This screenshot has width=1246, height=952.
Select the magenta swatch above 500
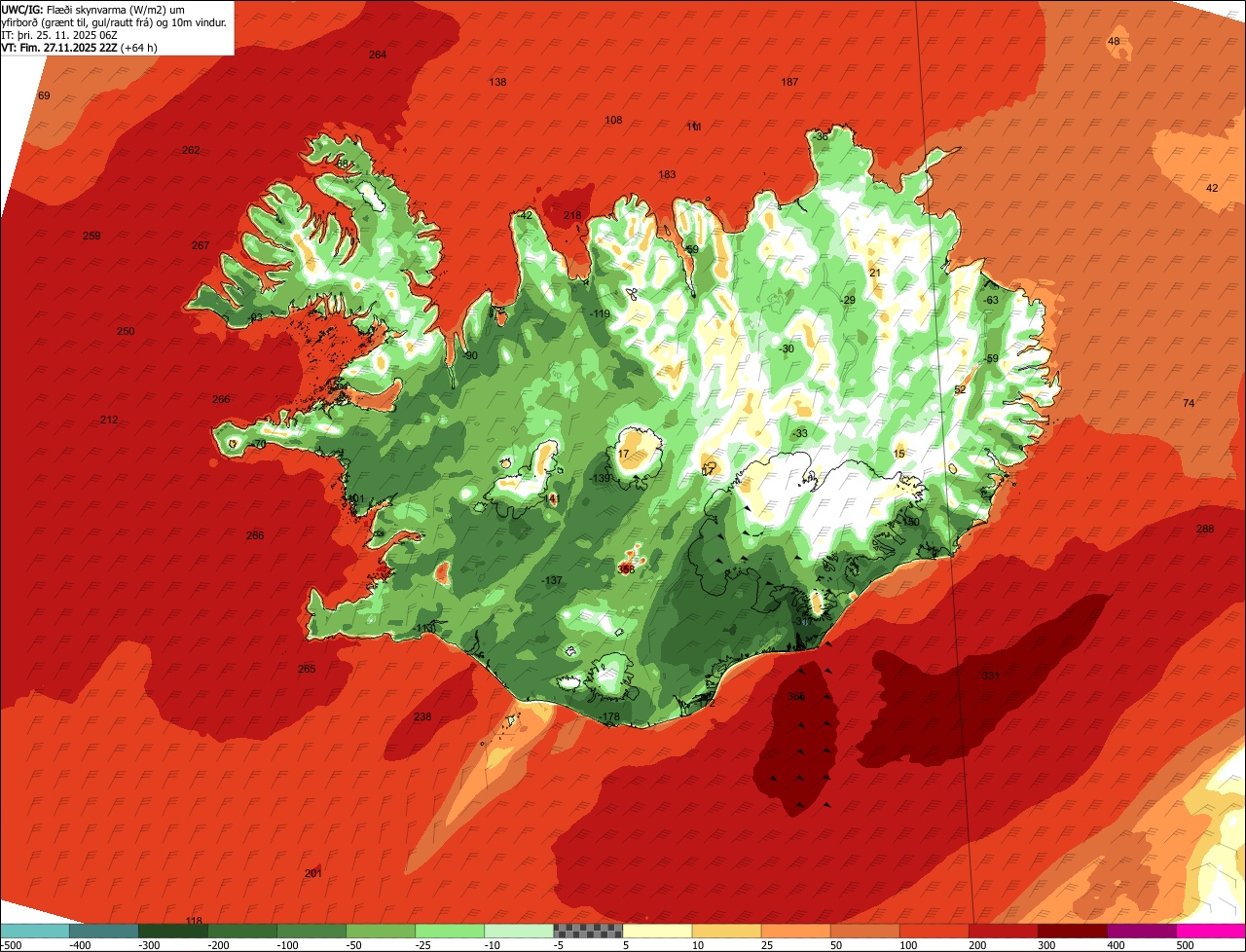click(x=1210, y=931)
